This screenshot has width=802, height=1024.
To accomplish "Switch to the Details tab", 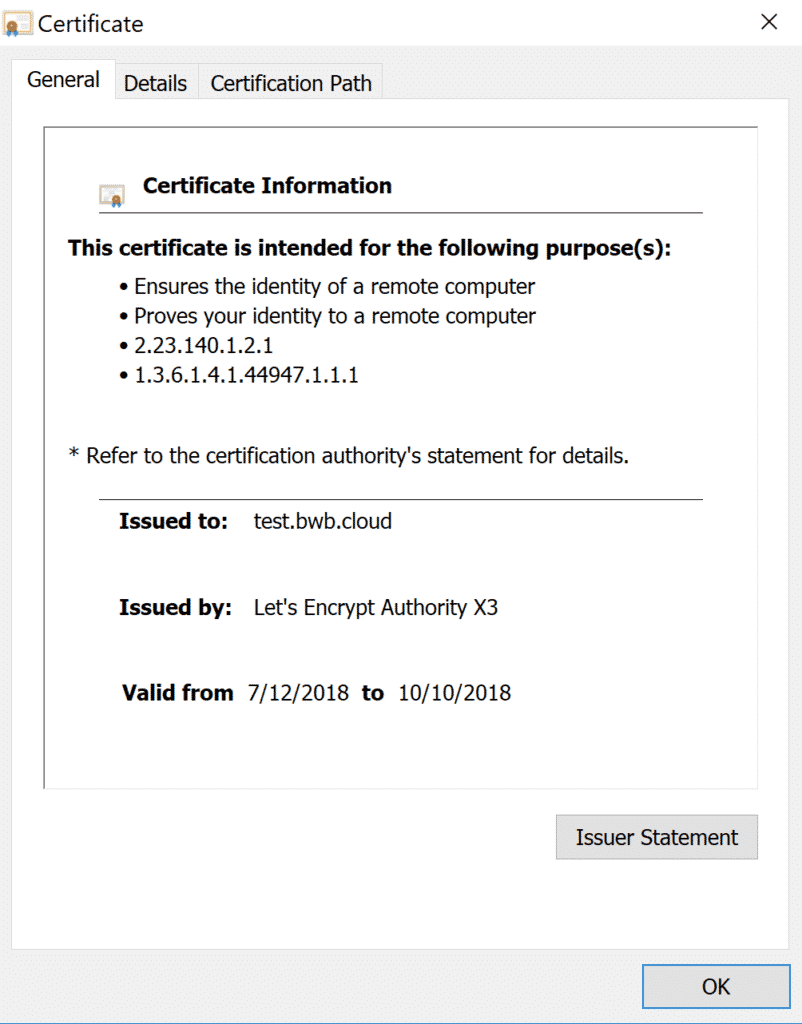I will click(x=155, y=83).
